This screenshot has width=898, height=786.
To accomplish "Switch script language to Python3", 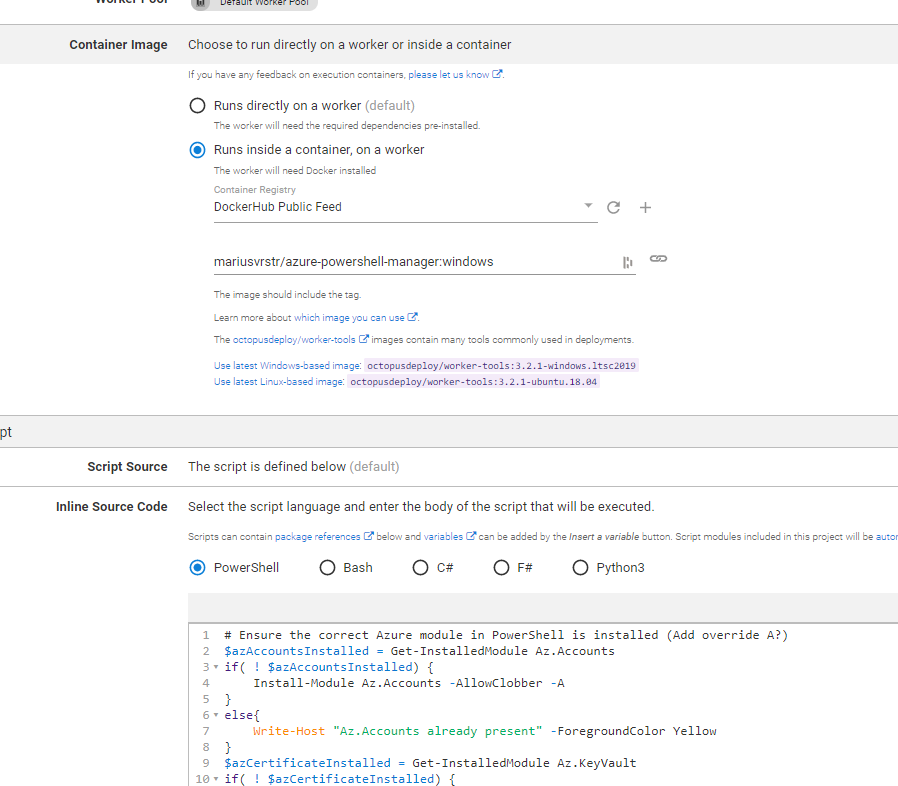I will 581,567.
